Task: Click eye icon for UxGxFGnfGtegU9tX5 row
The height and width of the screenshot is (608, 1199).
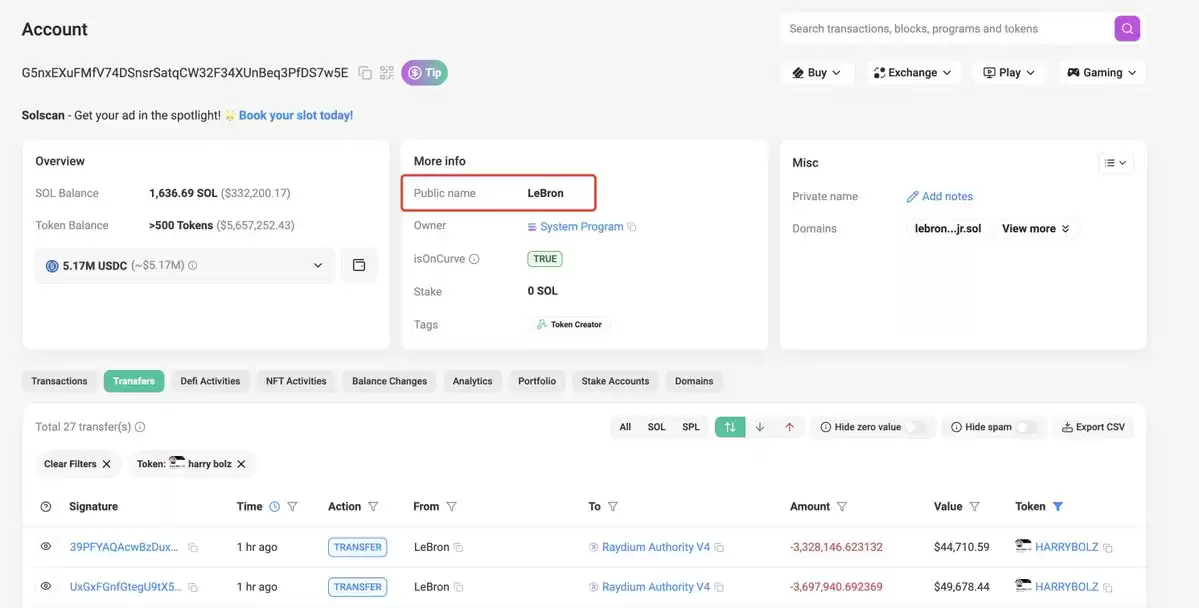Action: tap(46, 586)
